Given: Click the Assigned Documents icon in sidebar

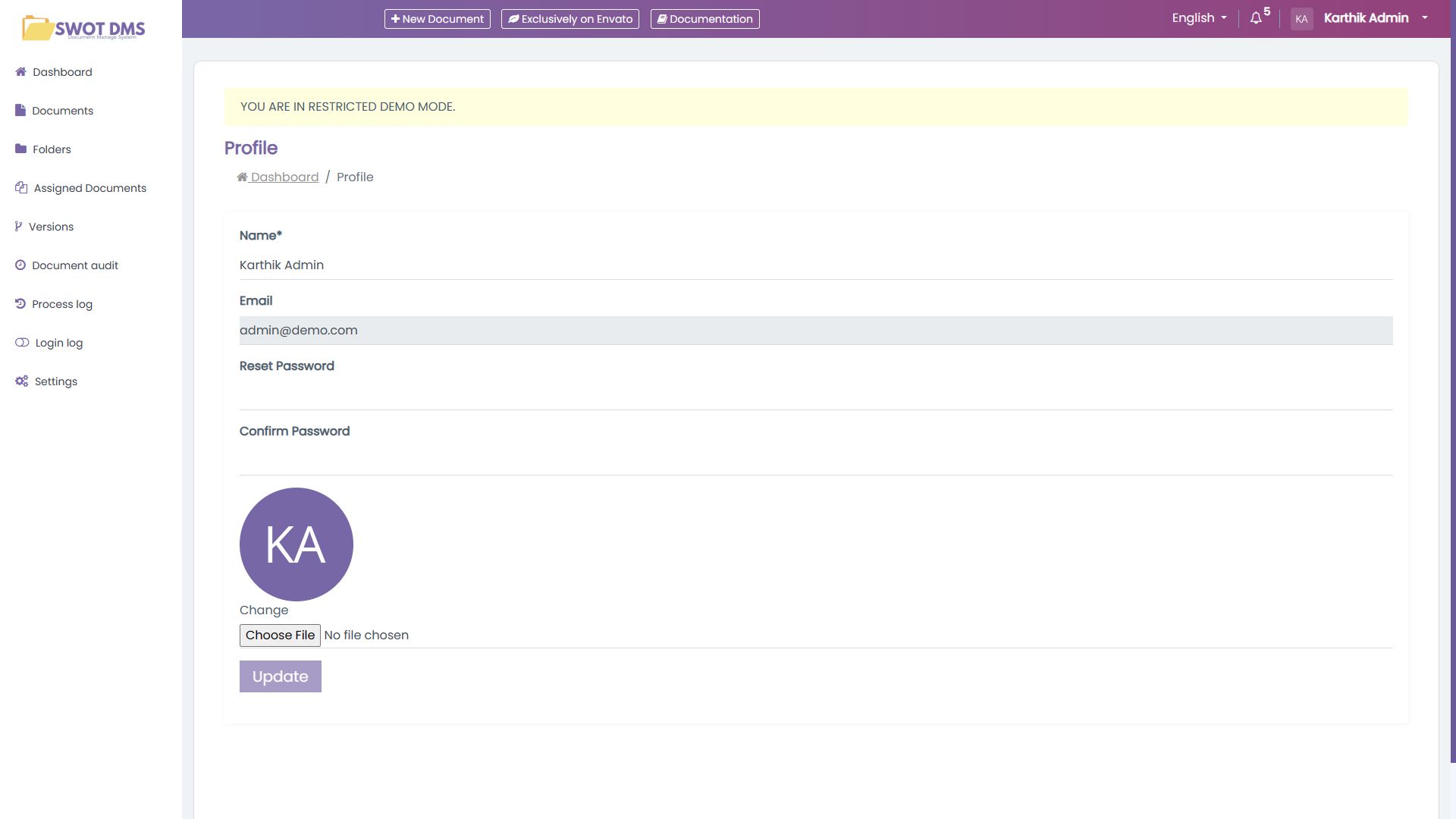Looking at the screenshot, I should click(x=21, y=188).
